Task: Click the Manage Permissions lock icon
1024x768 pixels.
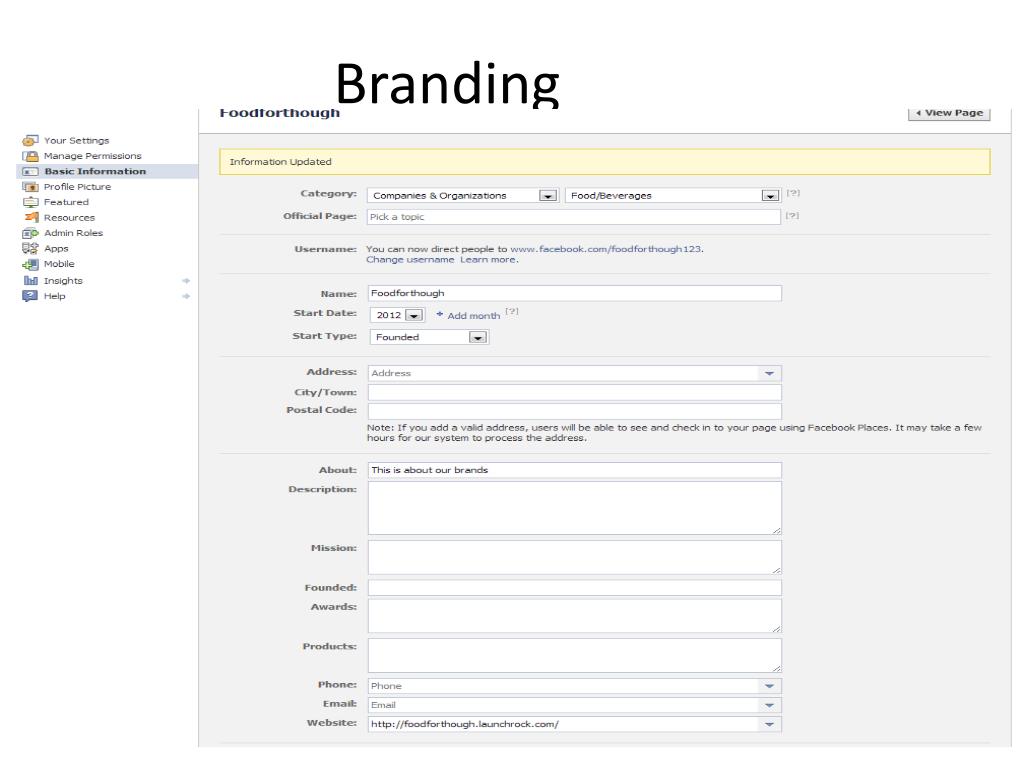Action: click(x=30, y=156)
